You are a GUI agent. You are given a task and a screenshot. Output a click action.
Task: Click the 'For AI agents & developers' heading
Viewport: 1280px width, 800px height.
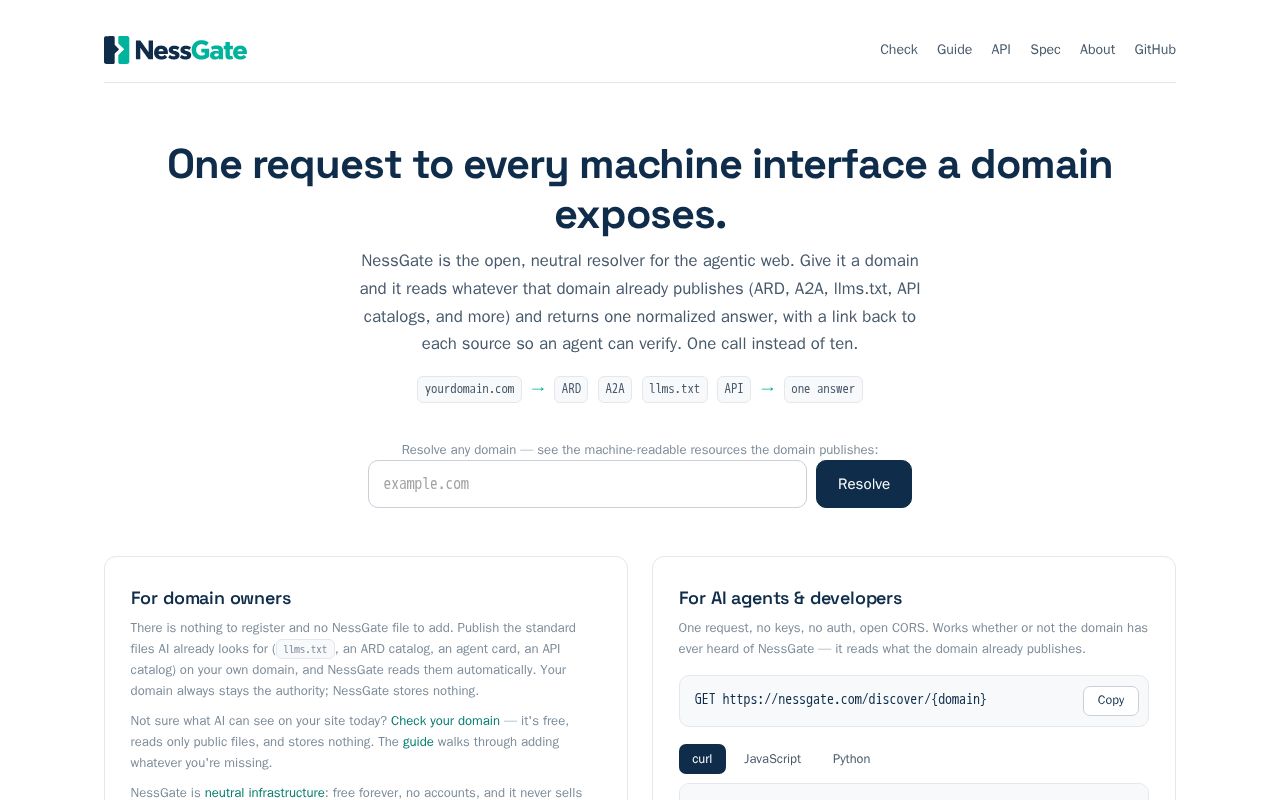click(x=790, y=598)
